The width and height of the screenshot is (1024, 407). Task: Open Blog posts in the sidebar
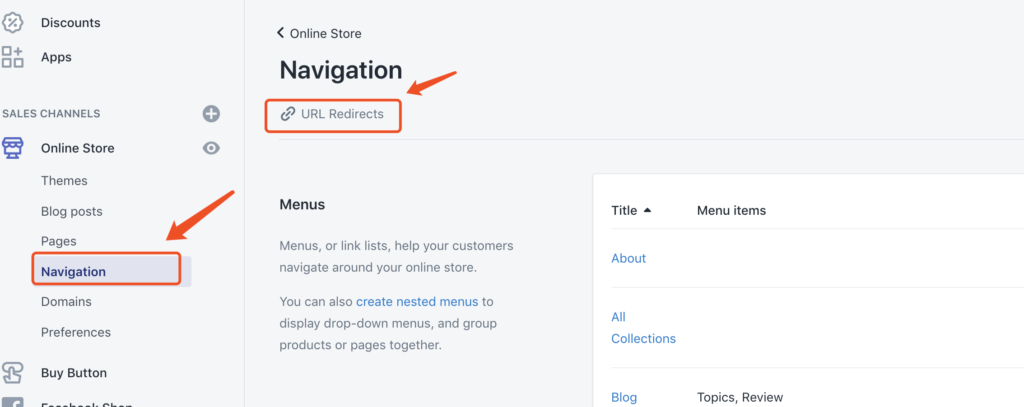[x=71, y=211]
